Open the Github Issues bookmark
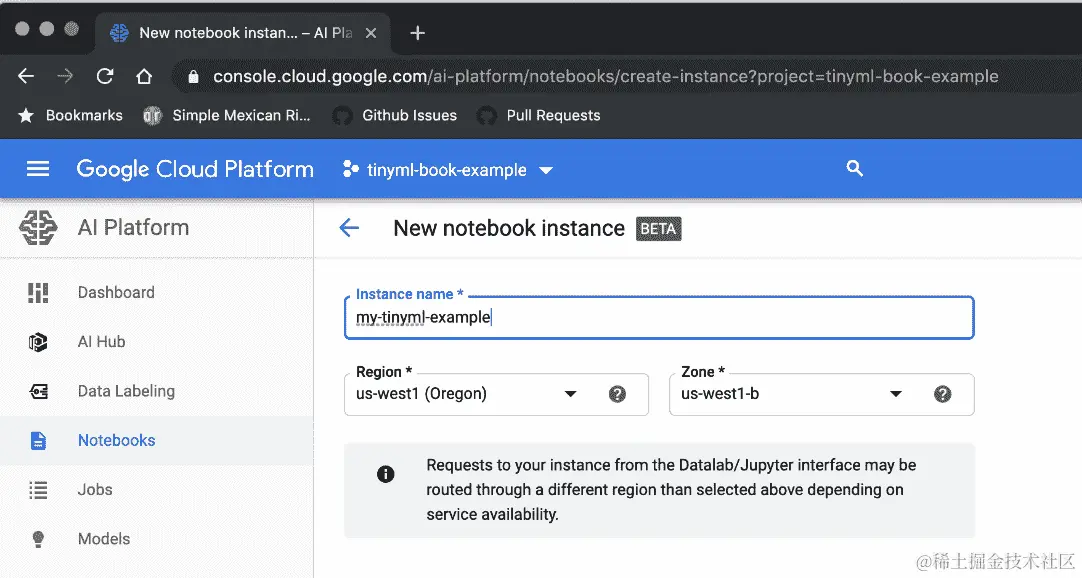Screen dimensions: 1082x578 tap(408, 115)
